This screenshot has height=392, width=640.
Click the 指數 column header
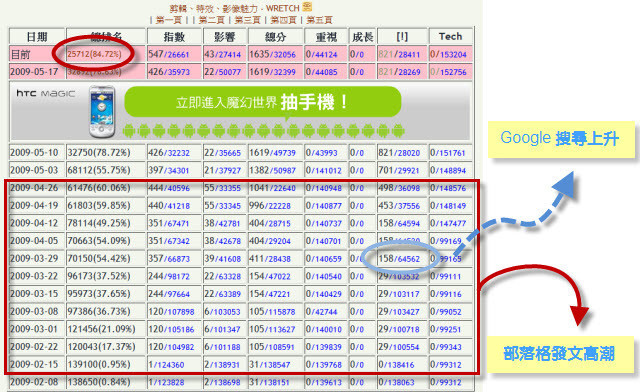pos(174,36)
